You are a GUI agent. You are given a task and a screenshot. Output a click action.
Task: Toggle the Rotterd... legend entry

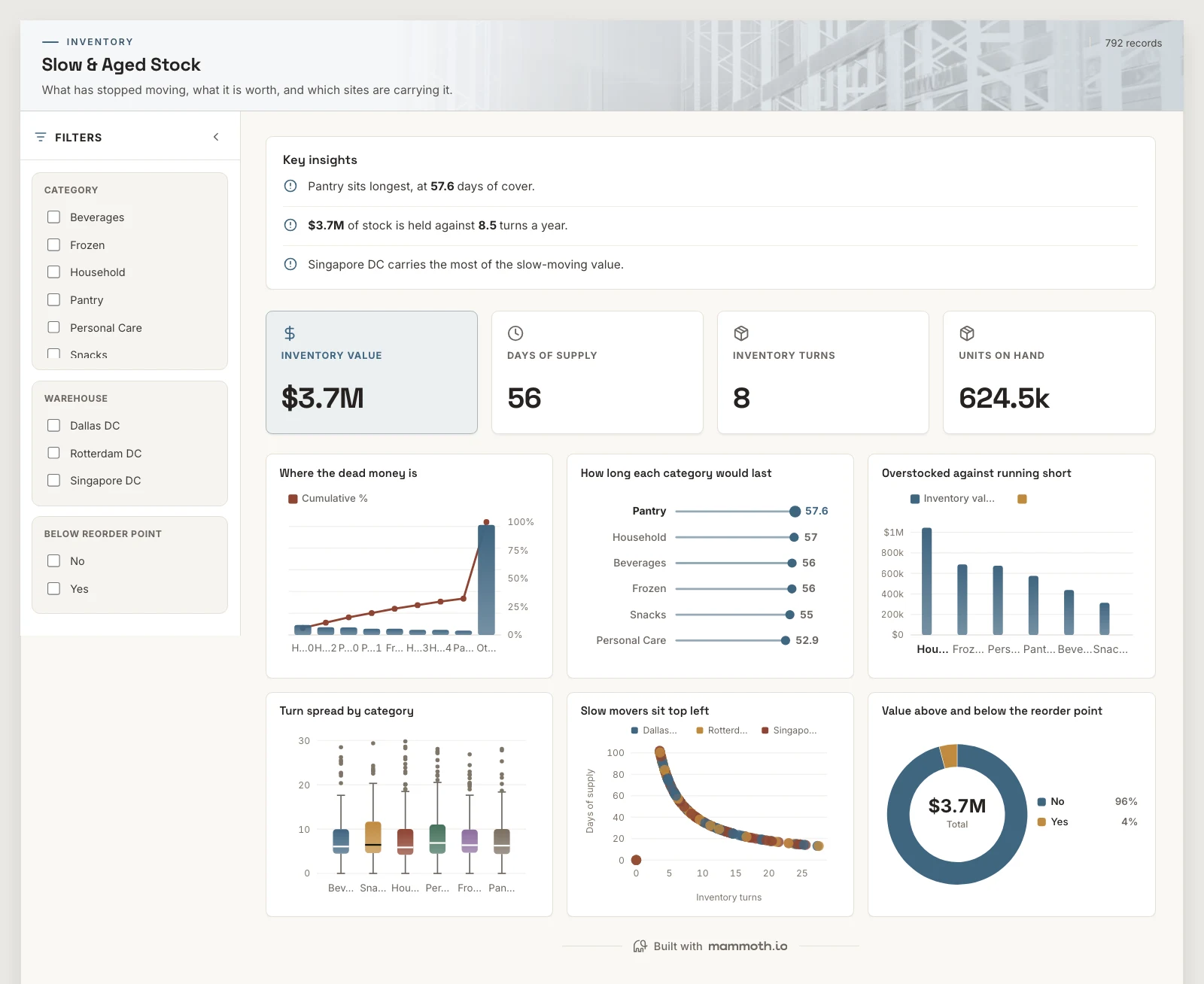point(722,730)
